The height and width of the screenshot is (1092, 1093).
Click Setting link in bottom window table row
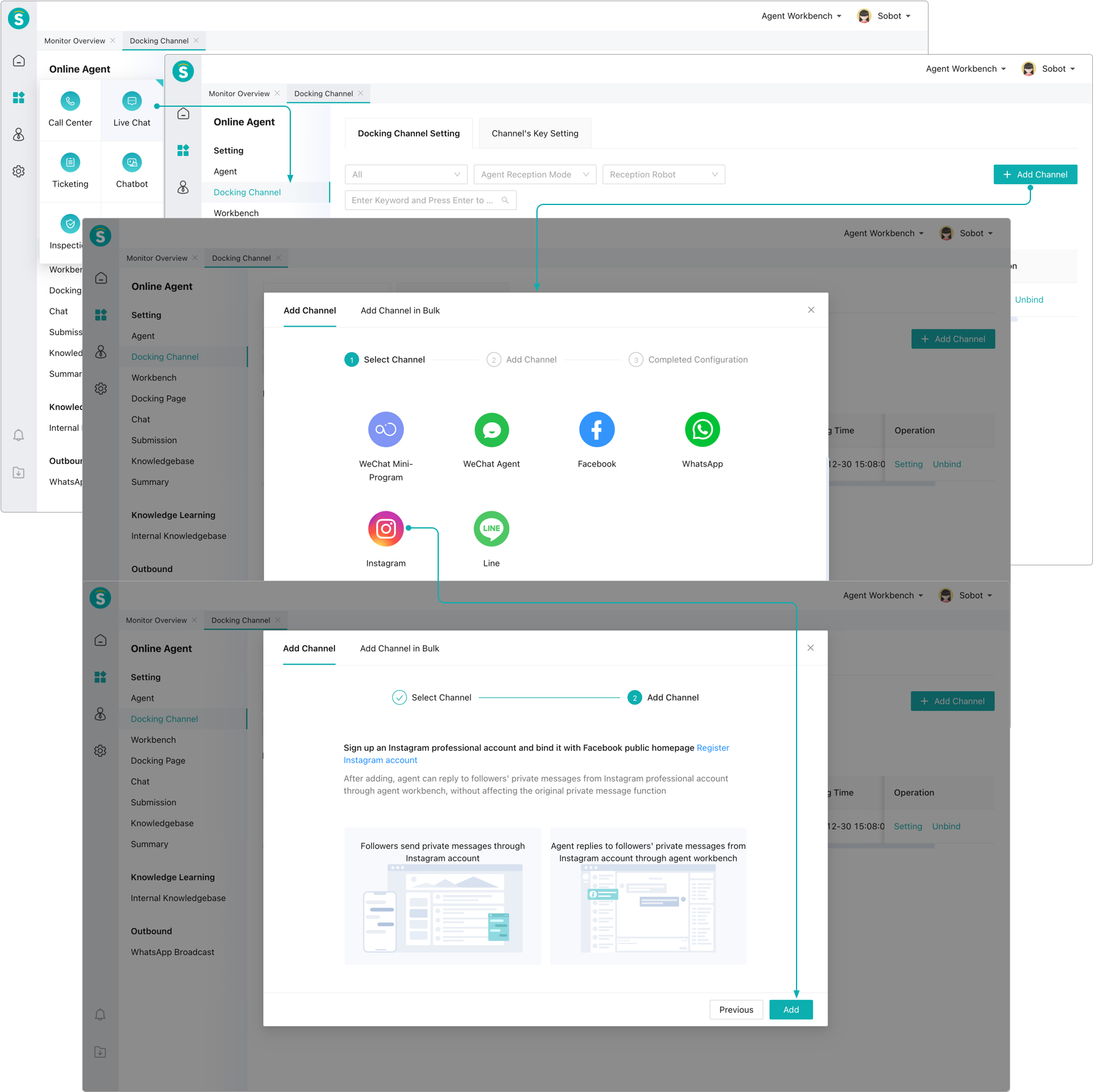pos(908,826)
